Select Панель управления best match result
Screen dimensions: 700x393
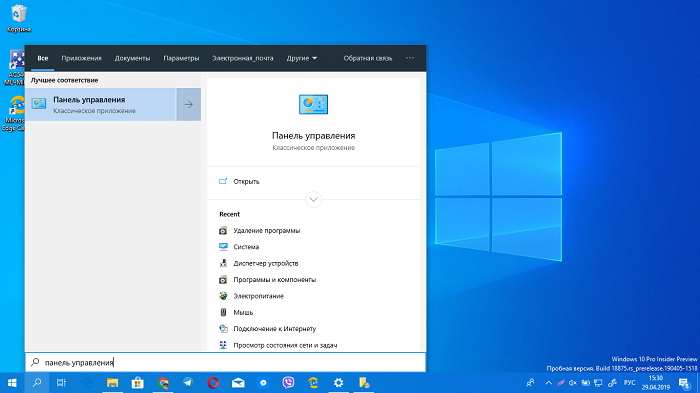point(100,105)
